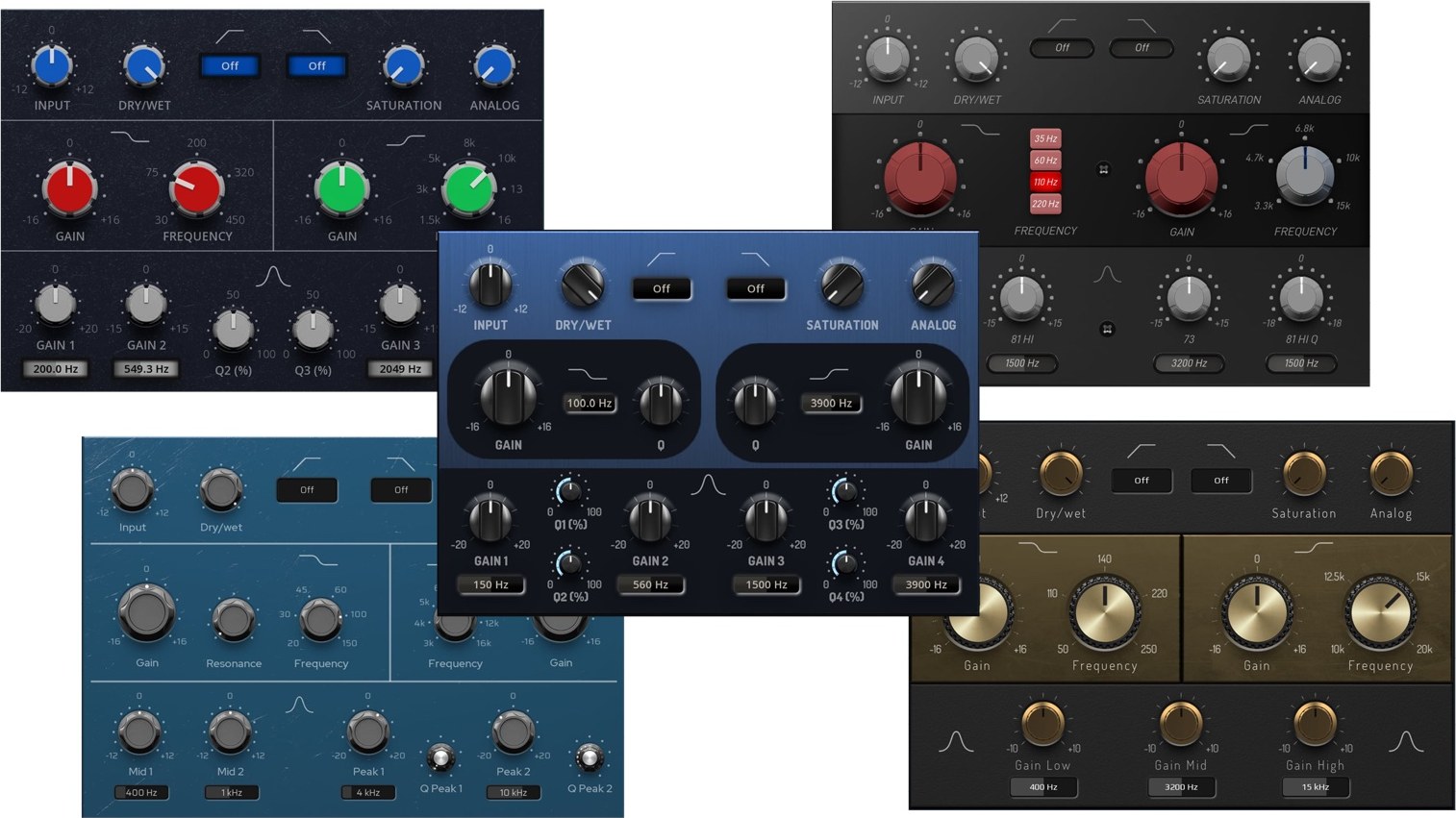Image resolution: width=1456 pixels, height=818 pixels.
Task: Click the 81 HI Q knob in the gray plugin
Action: [x=1301, y=298]
